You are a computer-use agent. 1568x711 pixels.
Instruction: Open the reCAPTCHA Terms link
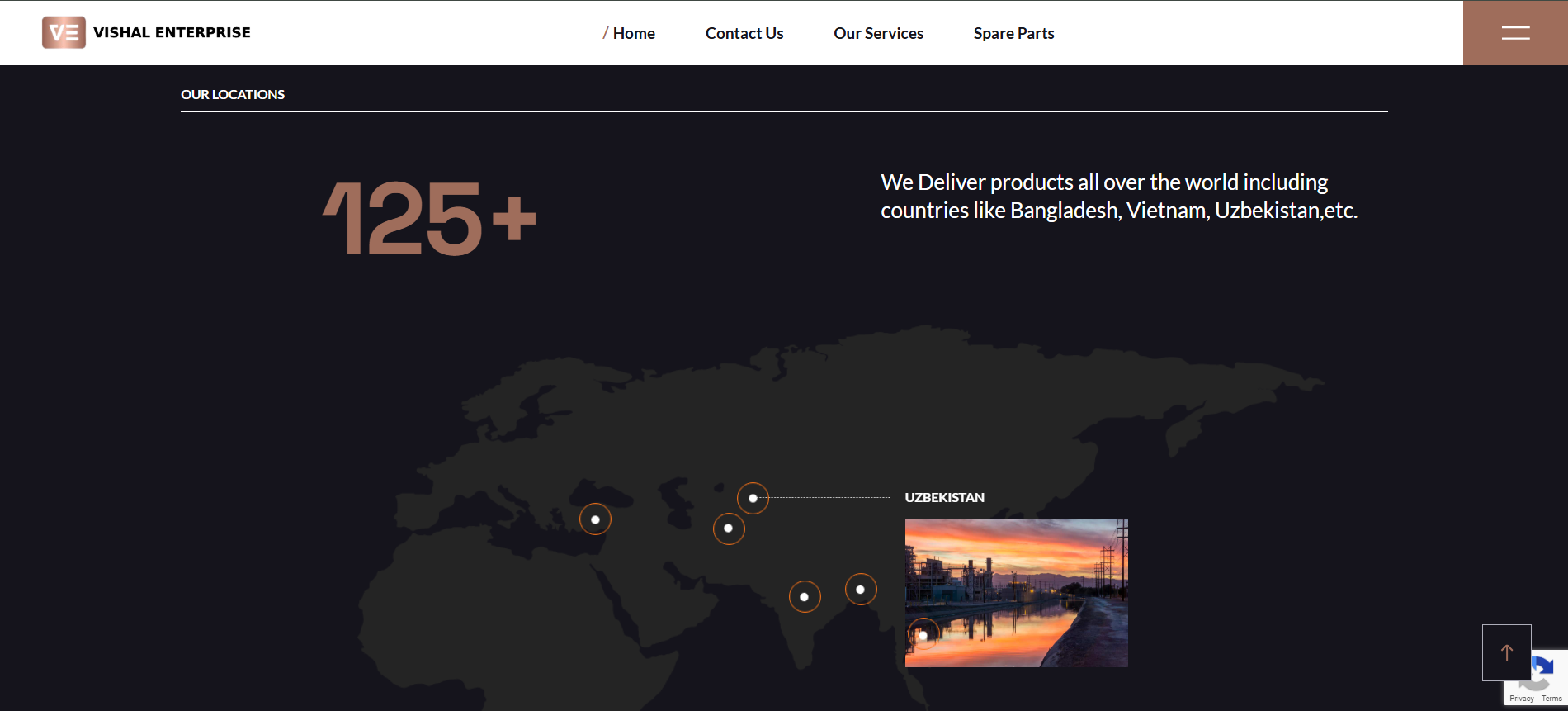pyautogui.click(x=1551, y=699)
